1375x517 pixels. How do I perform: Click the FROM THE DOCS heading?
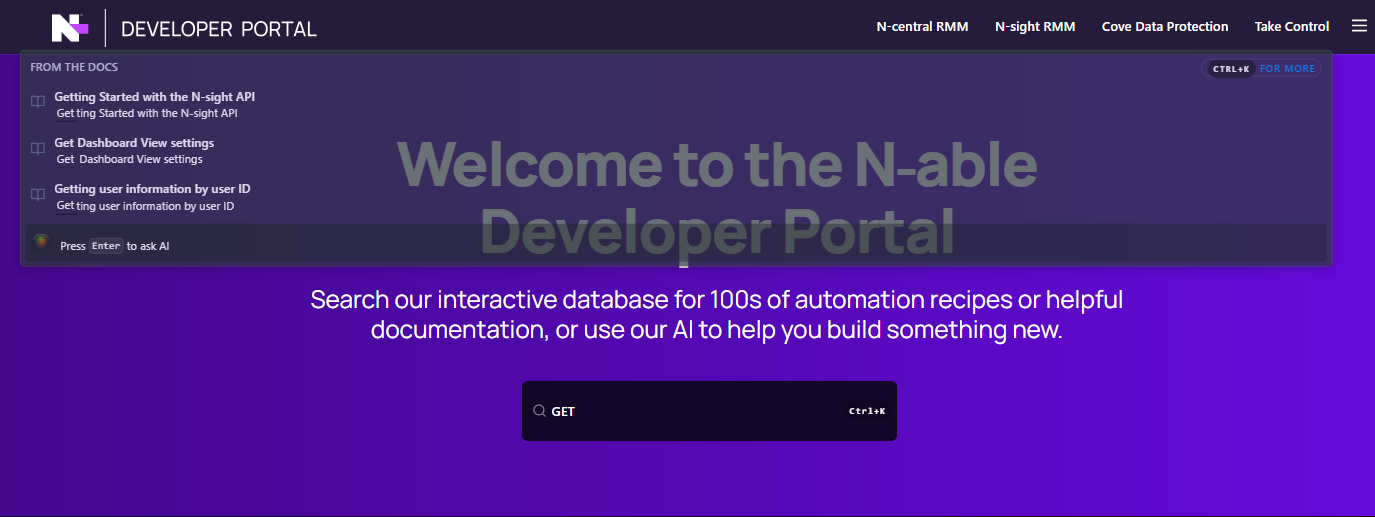point(74,67)
